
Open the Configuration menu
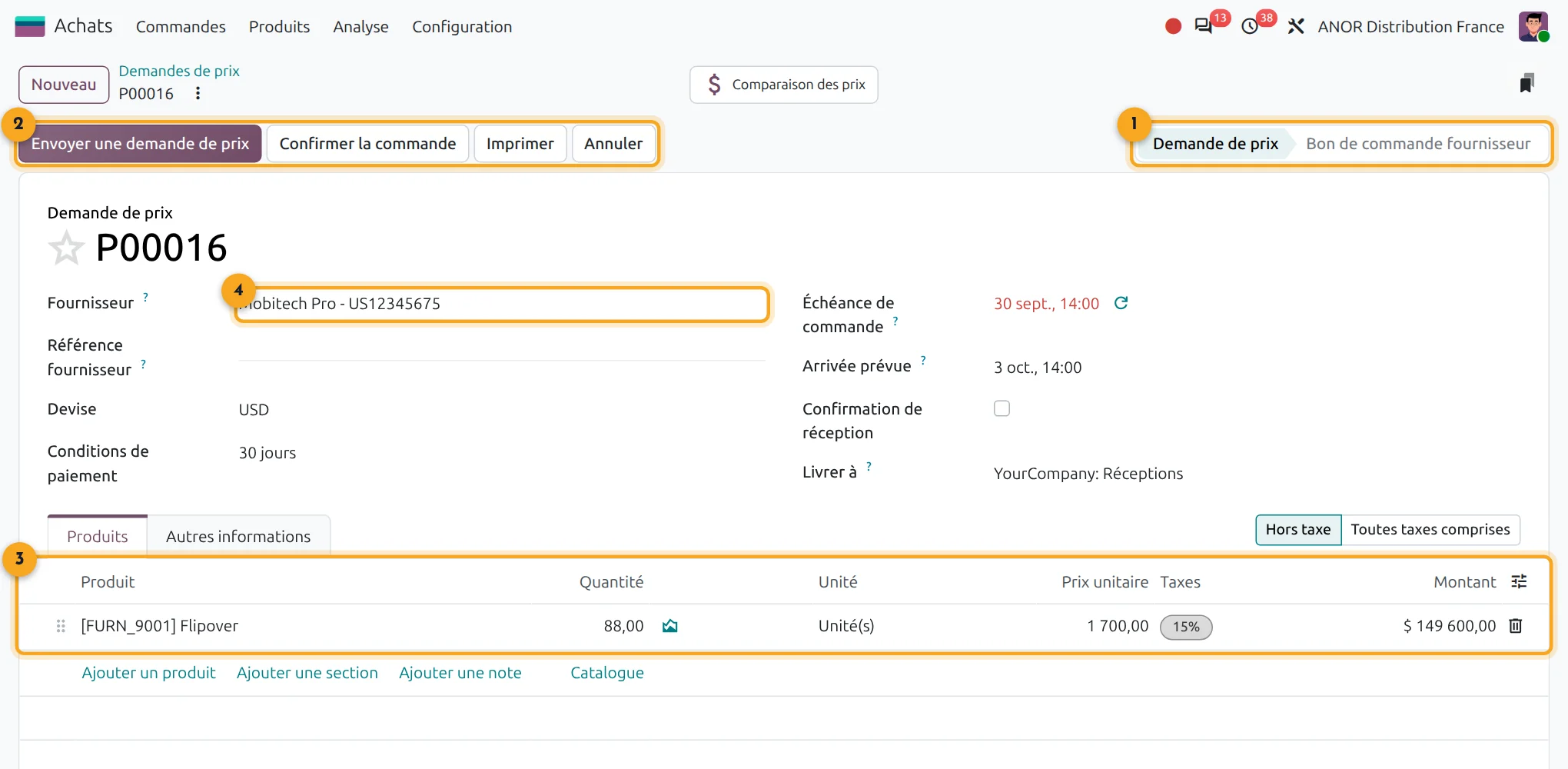pyautogui.click(x=462, y=27)
